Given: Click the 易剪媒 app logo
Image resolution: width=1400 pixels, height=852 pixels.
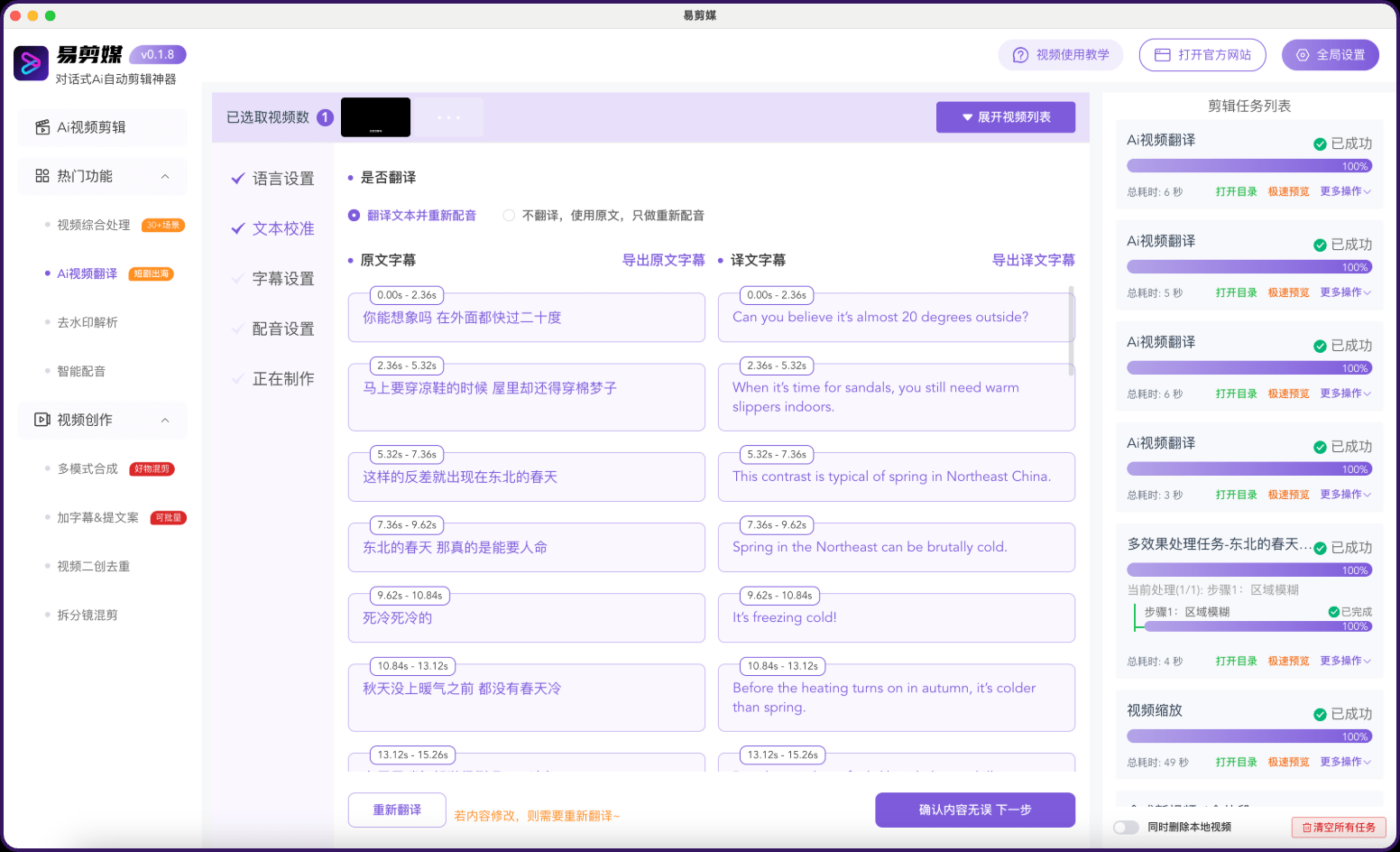Looking at the screenshot, I should coord(31,63).
